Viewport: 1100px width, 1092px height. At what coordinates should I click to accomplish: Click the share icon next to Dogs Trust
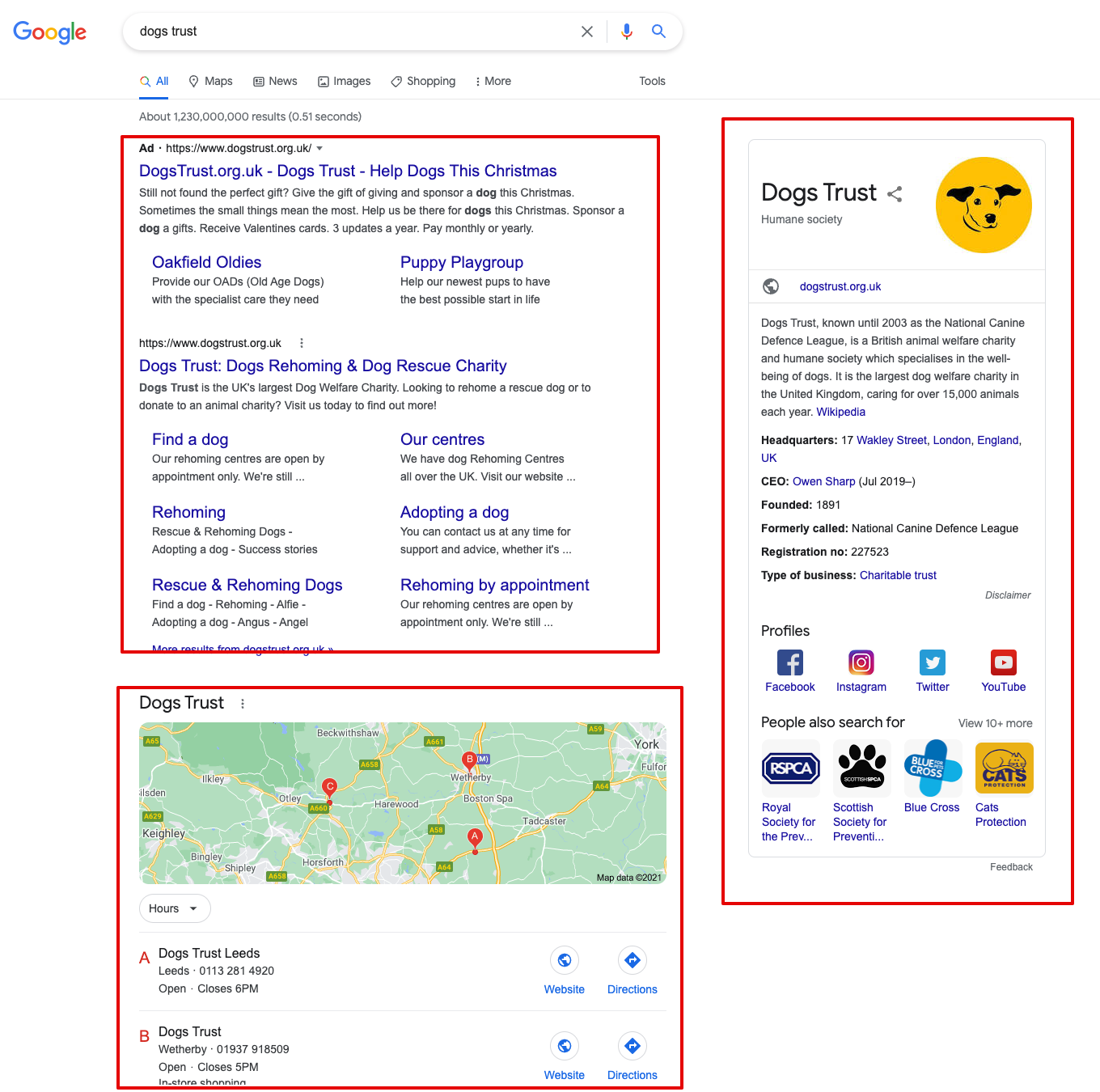(895, 193)
